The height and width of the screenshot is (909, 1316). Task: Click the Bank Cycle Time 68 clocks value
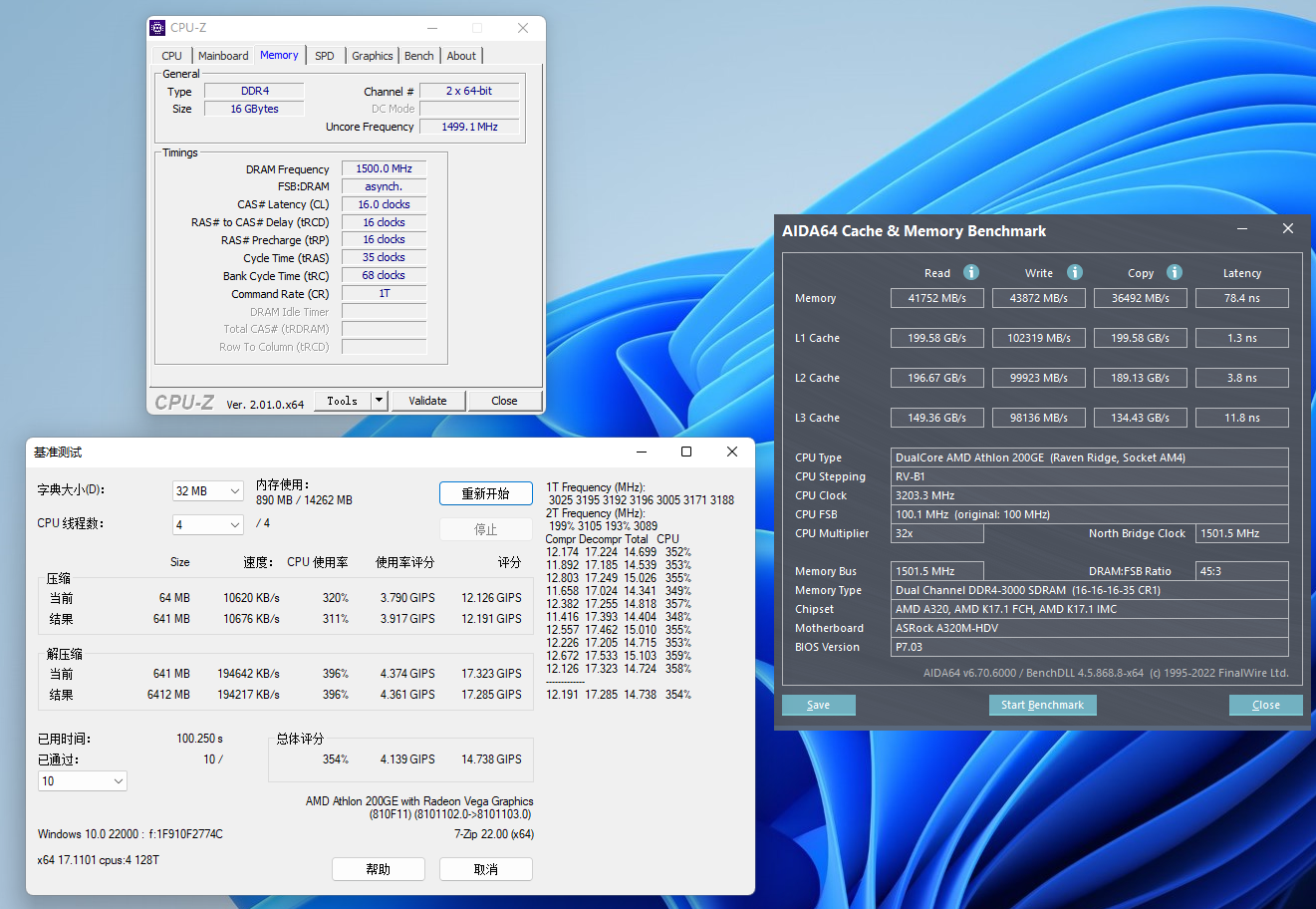(385, 275)
